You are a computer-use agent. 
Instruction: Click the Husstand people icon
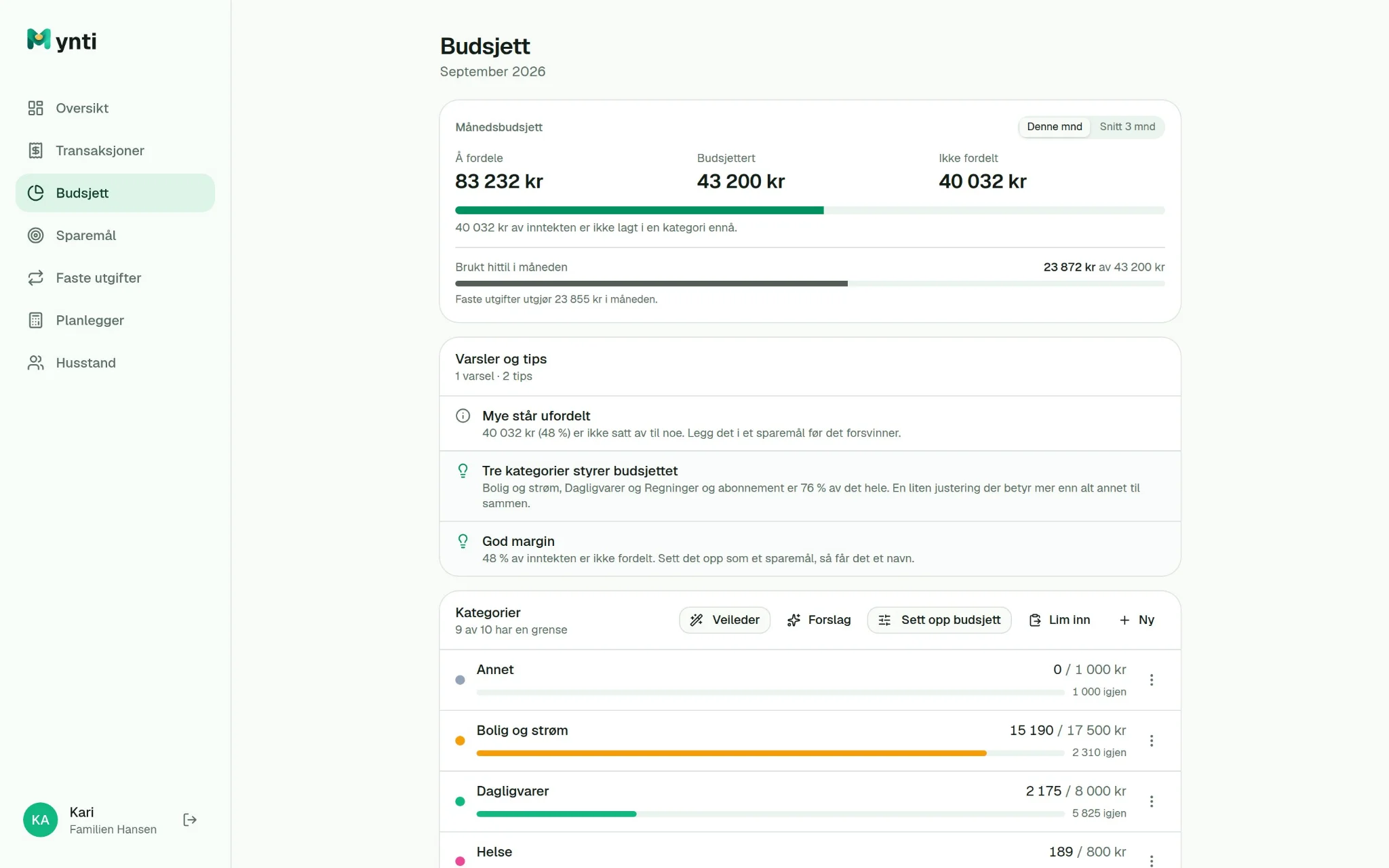click(x=35, y=363)
